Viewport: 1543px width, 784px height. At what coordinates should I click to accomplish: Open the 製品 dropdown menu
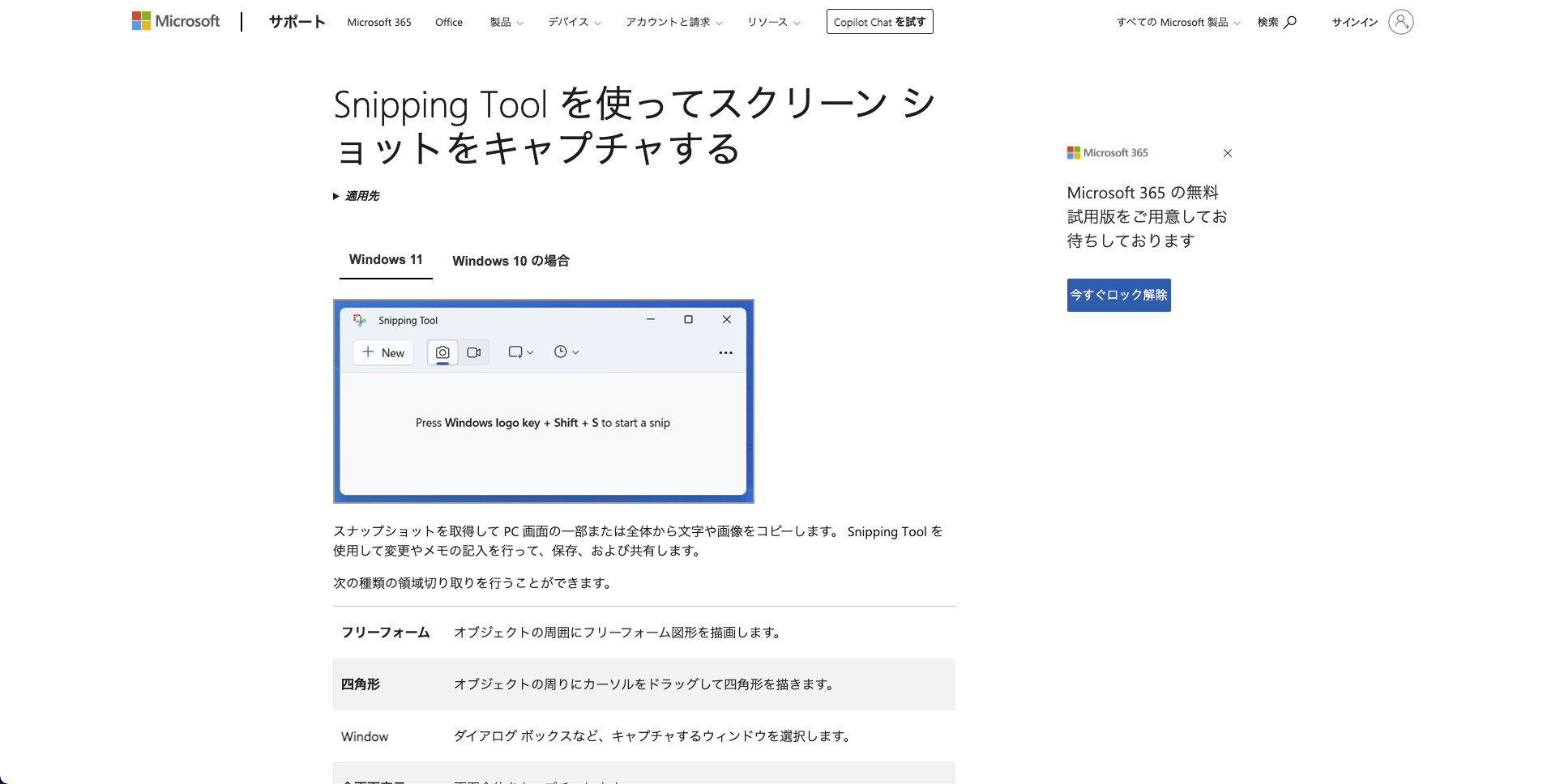506,22
